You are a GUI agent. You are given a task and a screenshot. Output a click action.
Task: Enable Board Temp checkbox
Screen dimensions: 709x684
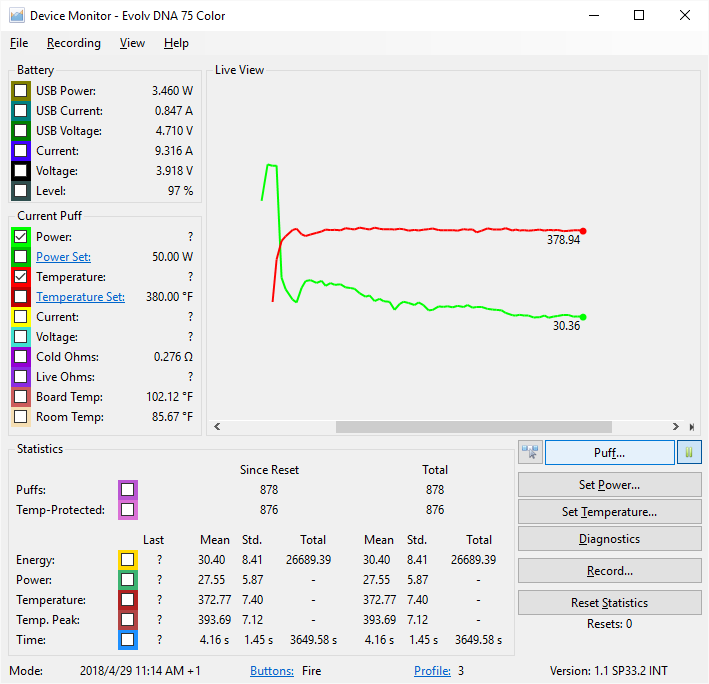coord(20,397)
